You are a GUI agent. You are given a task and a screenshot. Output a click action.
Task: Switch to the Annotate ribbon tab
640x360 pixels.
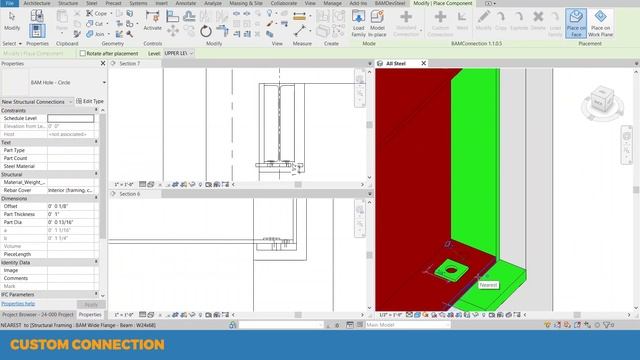tap(186, 3)
